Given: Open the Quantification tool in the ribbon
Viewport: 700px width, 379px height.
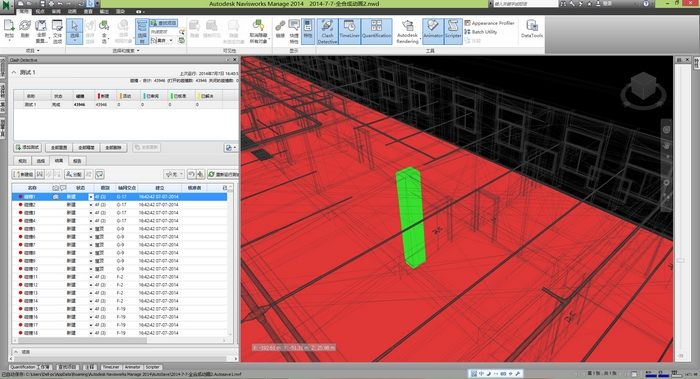Looking at the screenshot, I should point(376,31).
